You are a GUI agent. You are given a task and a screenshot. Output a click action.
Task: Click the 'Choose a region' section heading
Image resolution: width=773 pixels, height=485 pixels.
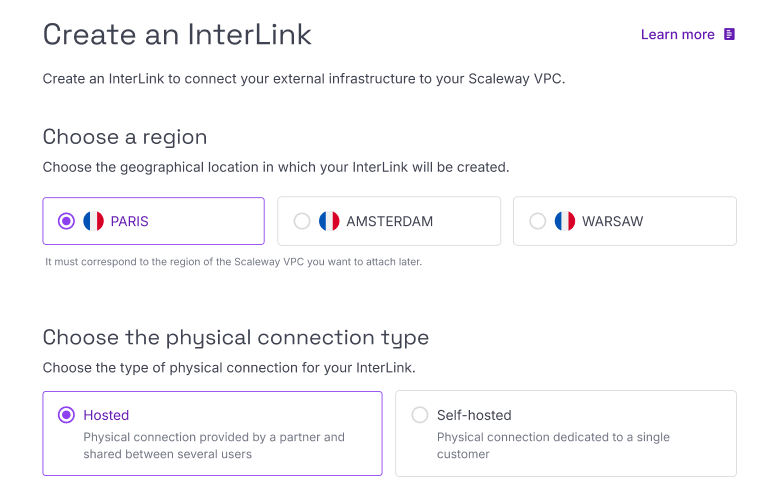click(125, 137)
